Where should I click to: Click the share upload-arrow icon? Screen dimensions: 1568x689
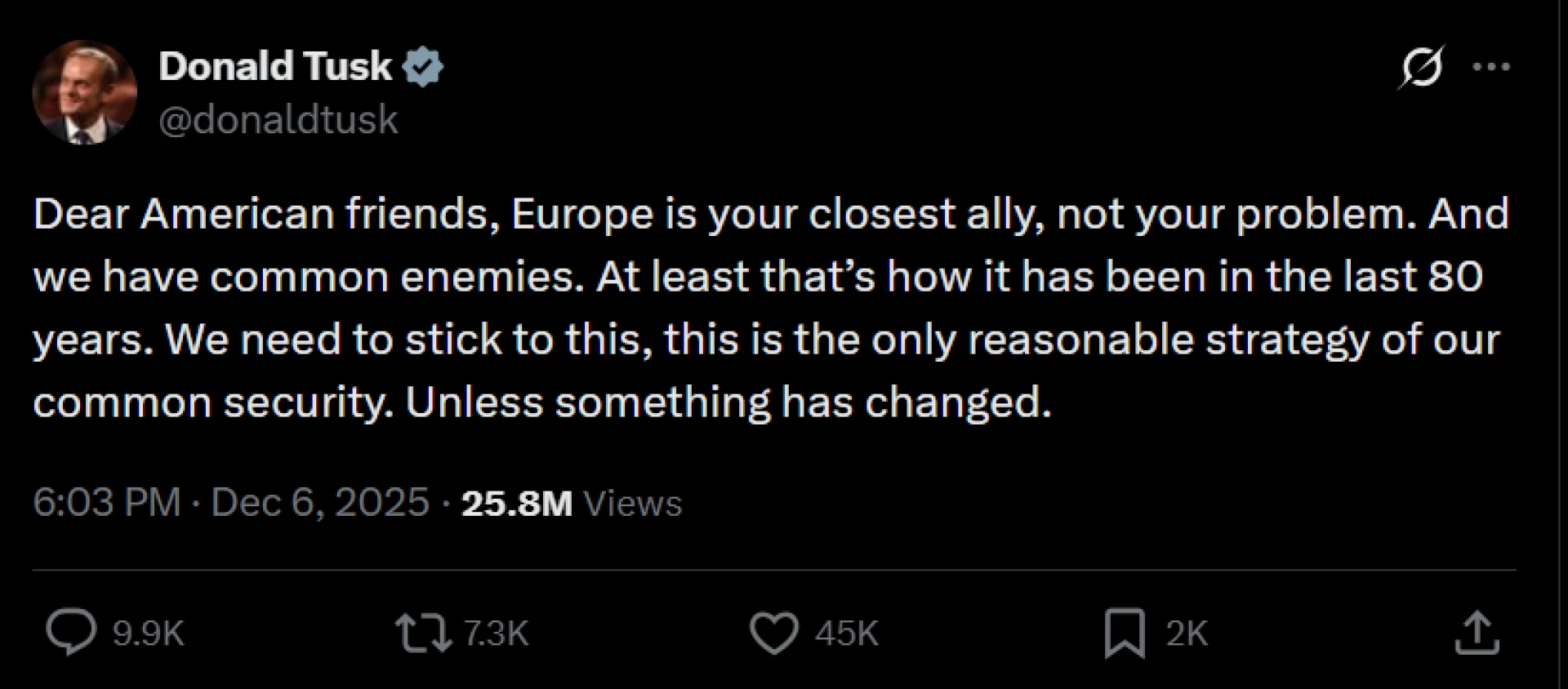coord(1477,633)
